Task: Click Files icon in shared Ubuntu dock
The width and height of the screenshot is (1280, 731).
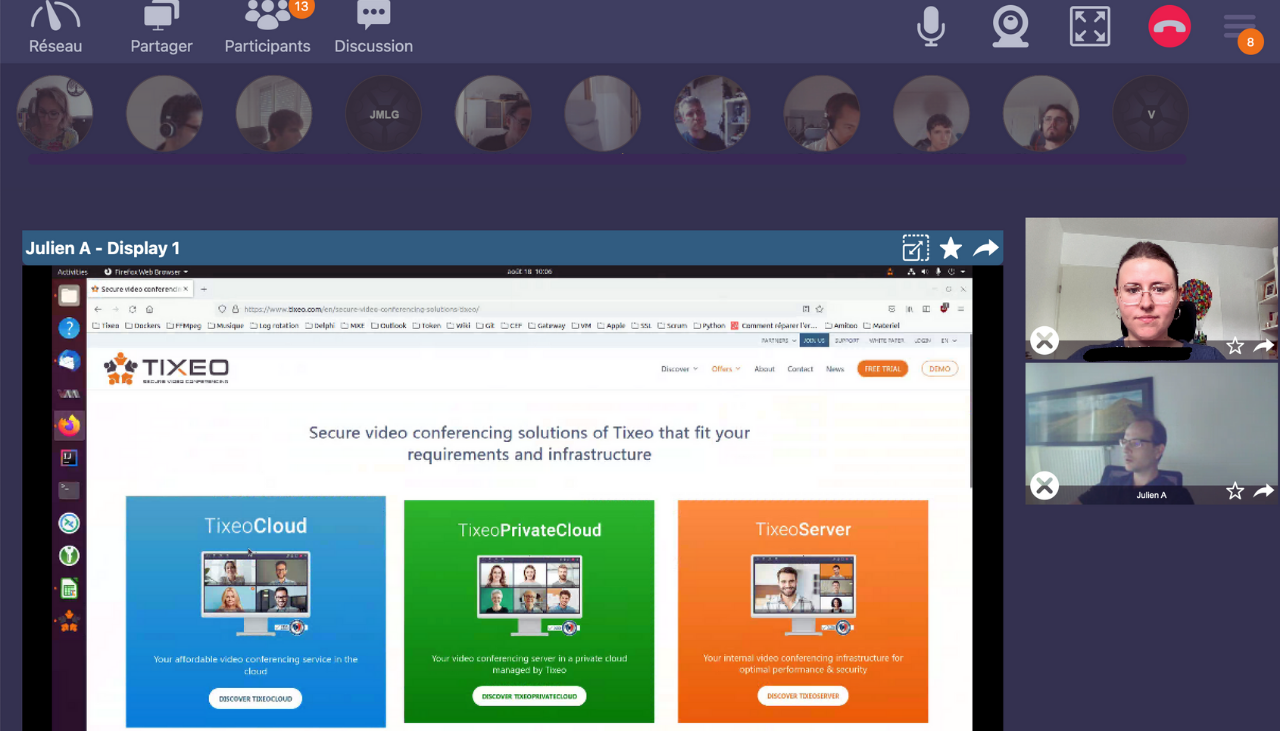Action: 69,295
